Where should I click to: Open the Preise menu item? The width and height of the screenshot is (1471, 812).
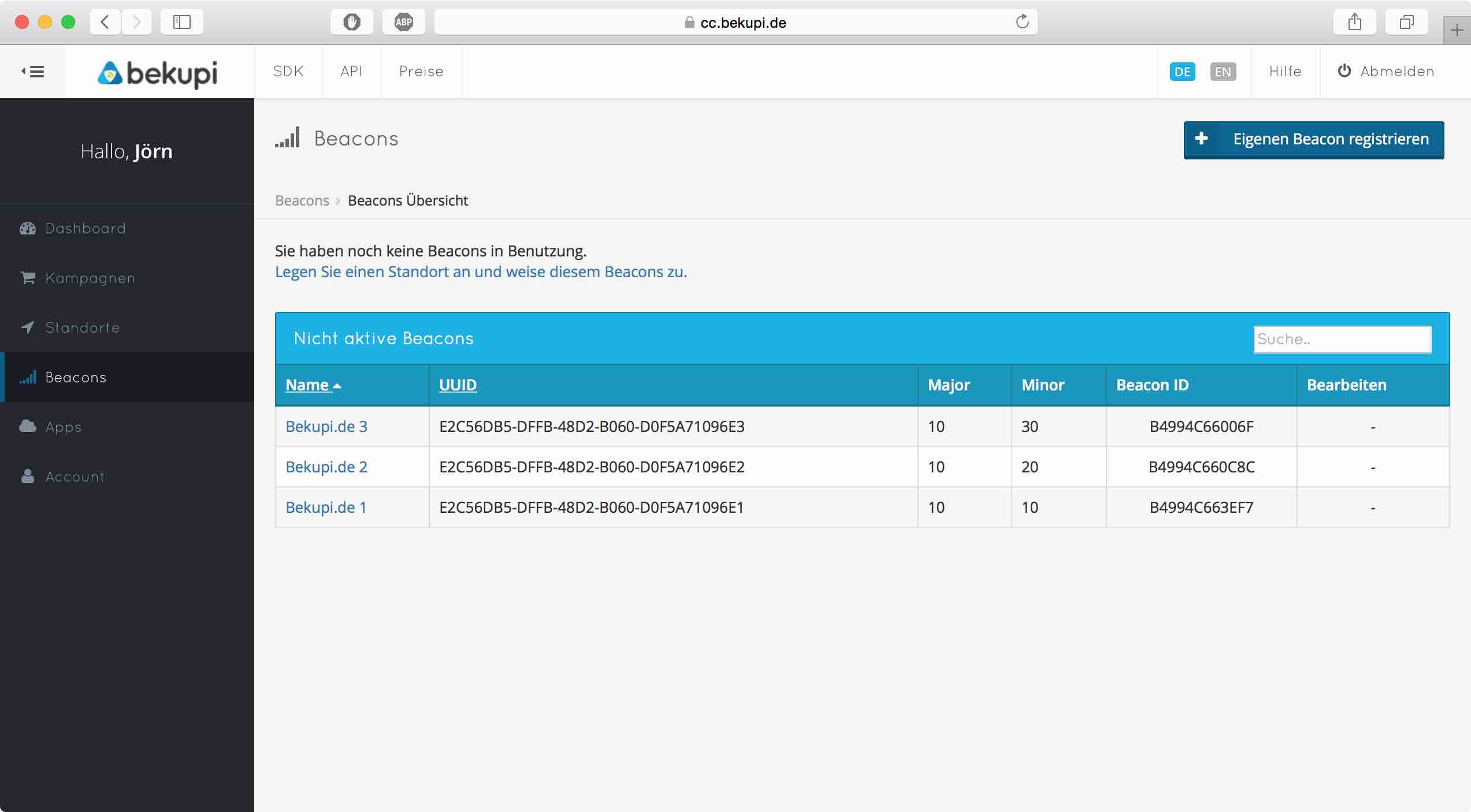tap(421, 72)
